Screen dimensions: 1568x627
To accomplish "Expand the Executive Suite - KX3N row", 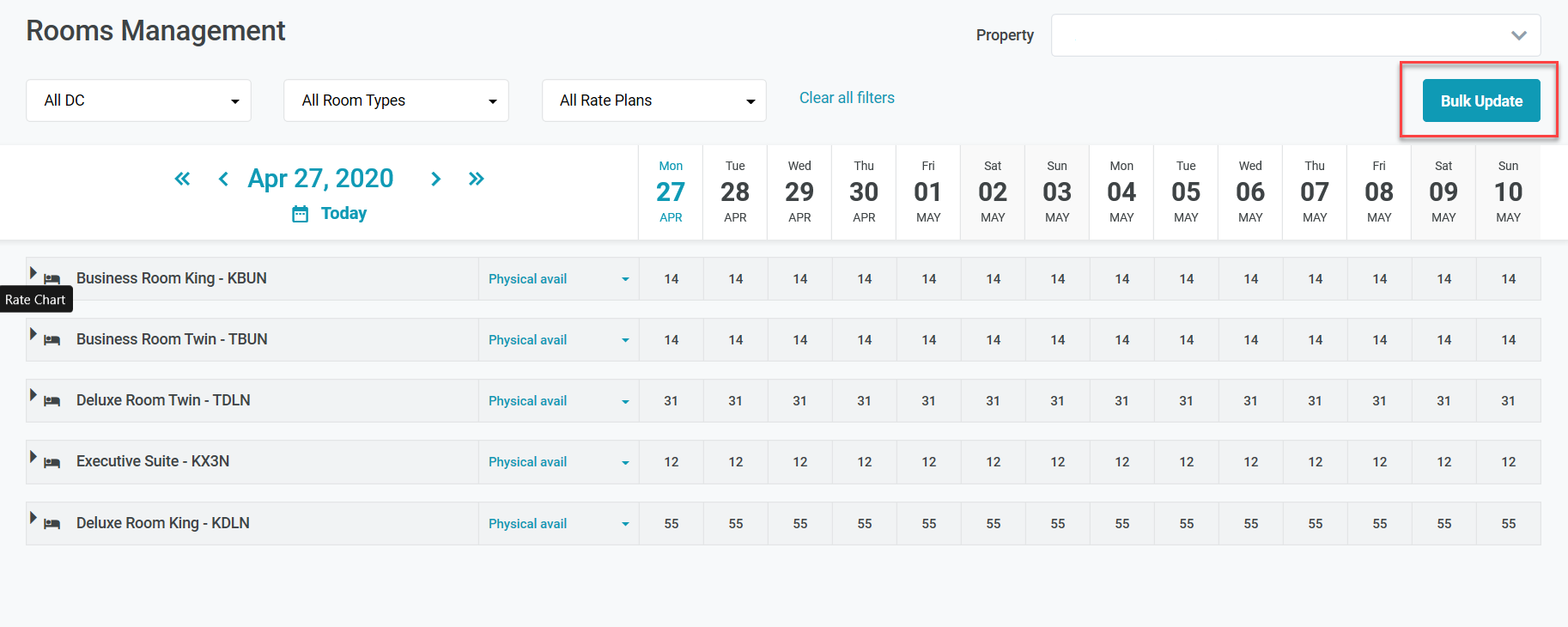I will click(x=33, y=457).
